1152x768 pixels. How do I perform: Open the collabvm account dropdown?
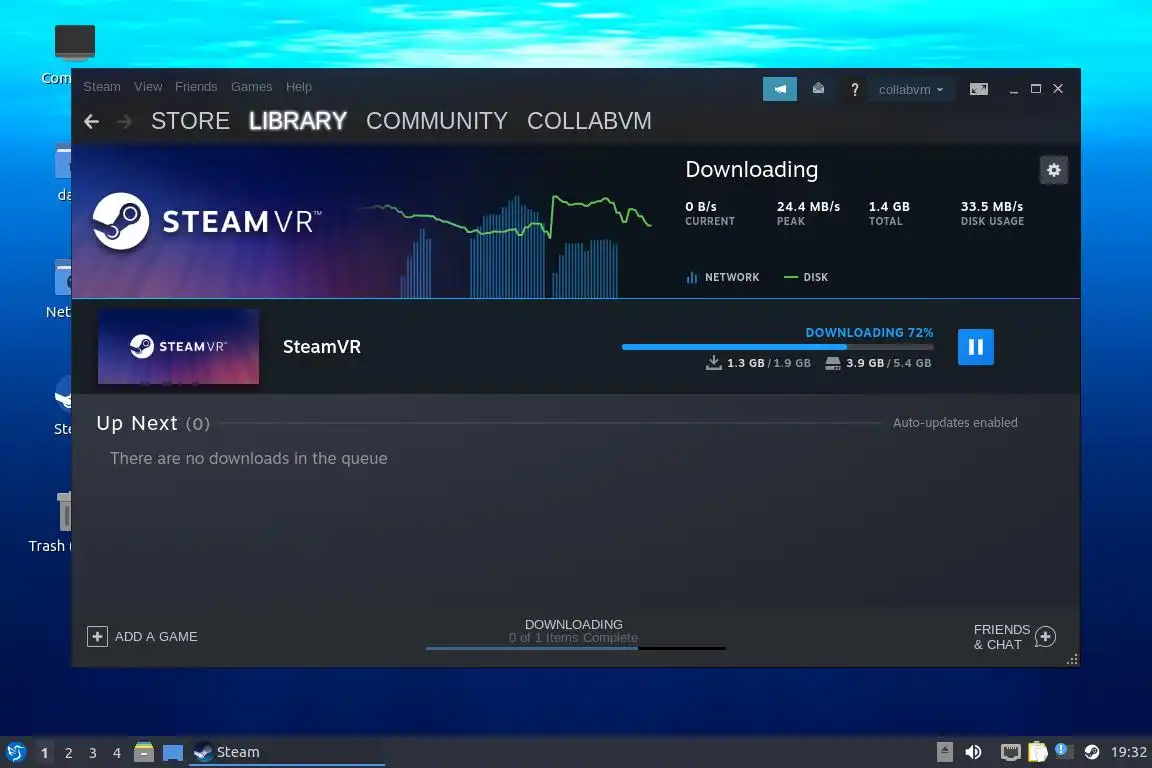(910, 89)
